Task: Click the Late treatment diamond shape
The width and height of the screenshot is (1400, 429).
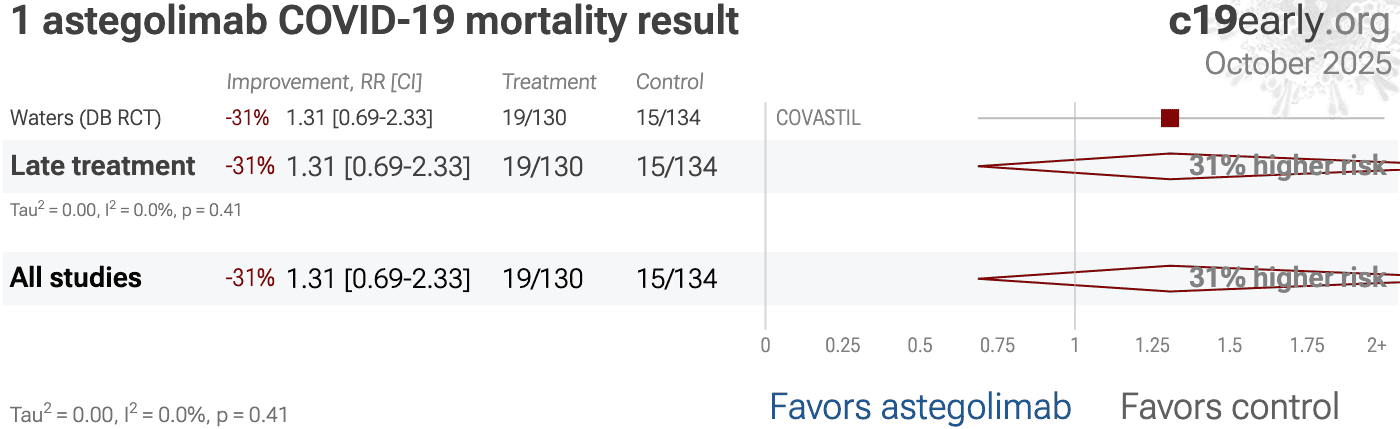Action: 1100,166
